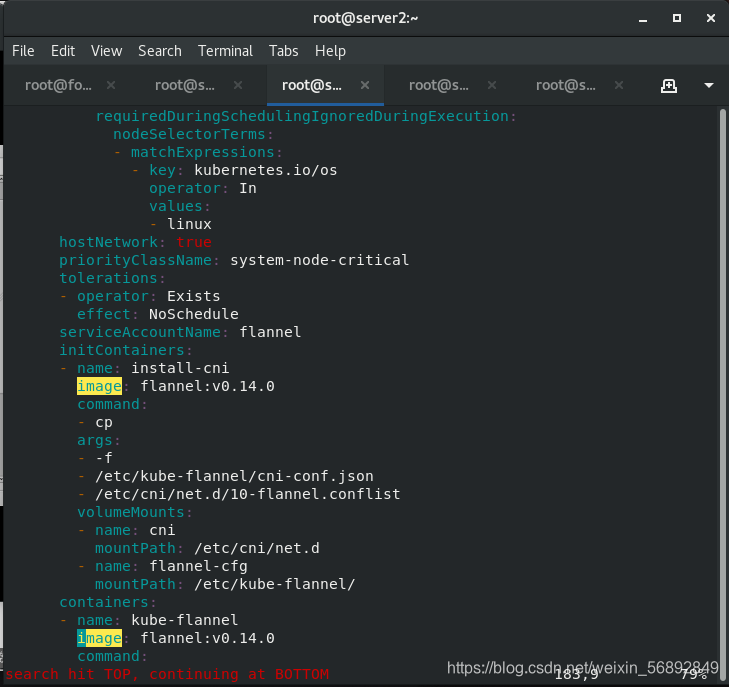Click 'kube-flannel' container name

click(x=185, y=620)
